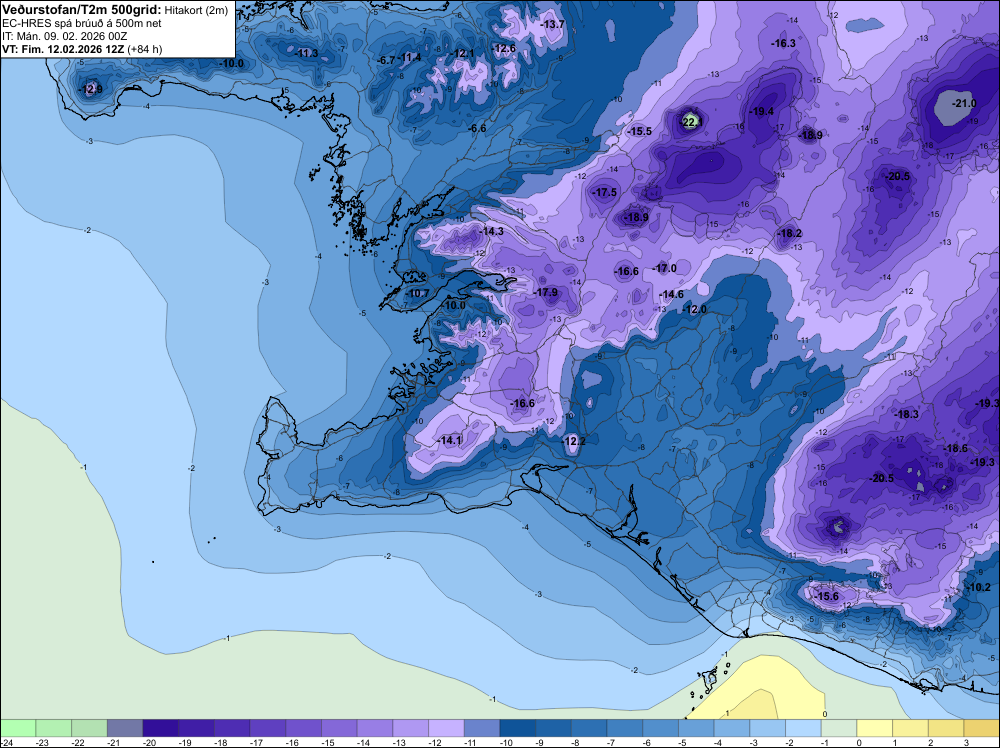Image resolution: width=1000 pixels, height=748 pixels.
Task: Click the -12.0 temperature value
Action: coord(694,309)
